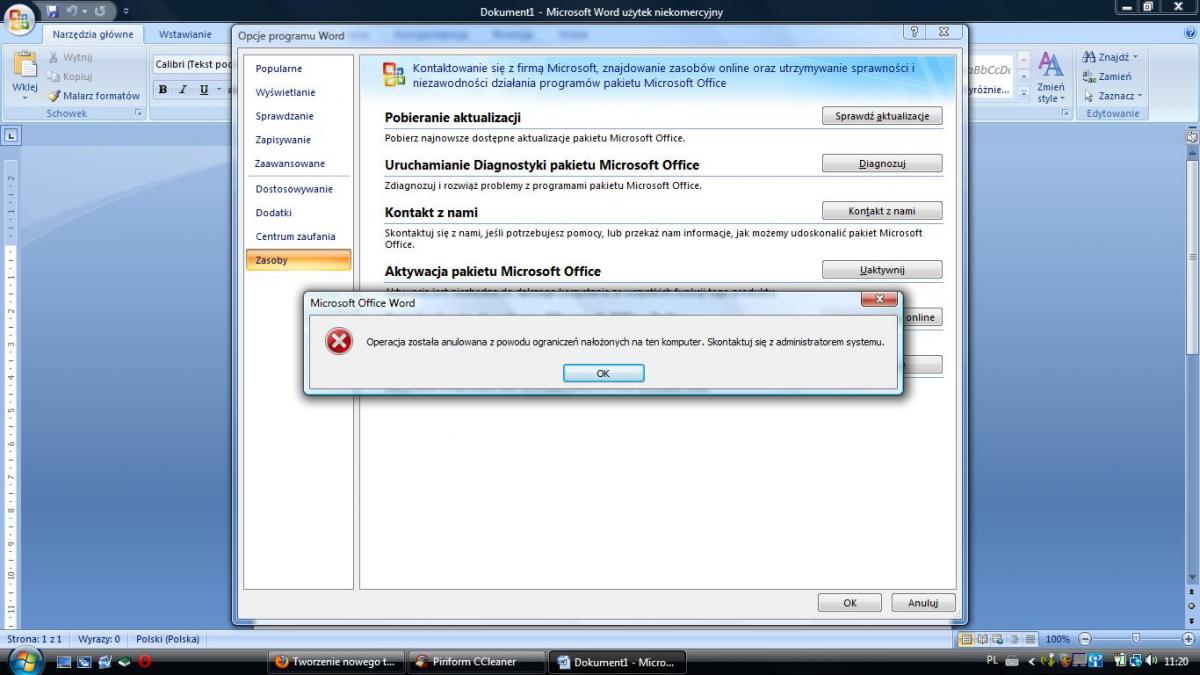1200x675 pixels.
Task: Open the Styles pane dialog launcher
Action: click(1065, 114)
